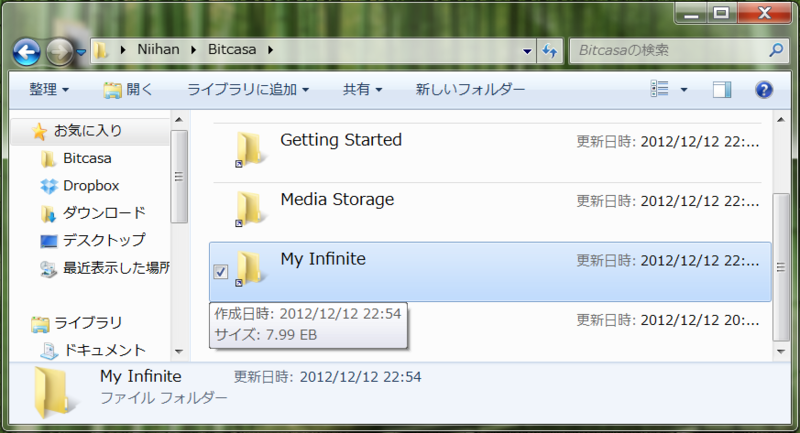
Task: Click the Media Storage folder icon
Action: 249,209
